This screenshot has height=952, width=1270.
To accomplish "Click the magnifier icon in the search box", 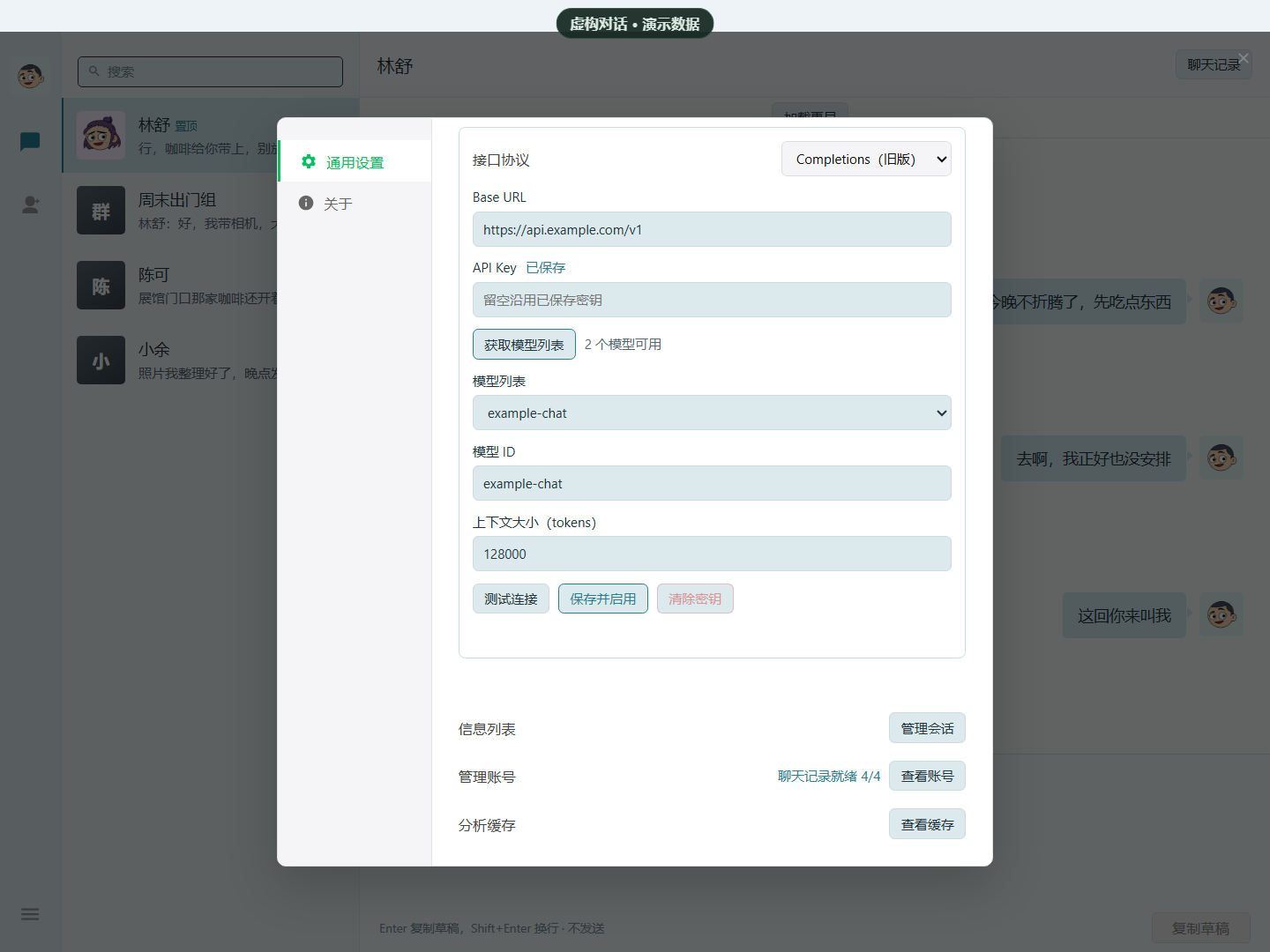I will [94, 71].
